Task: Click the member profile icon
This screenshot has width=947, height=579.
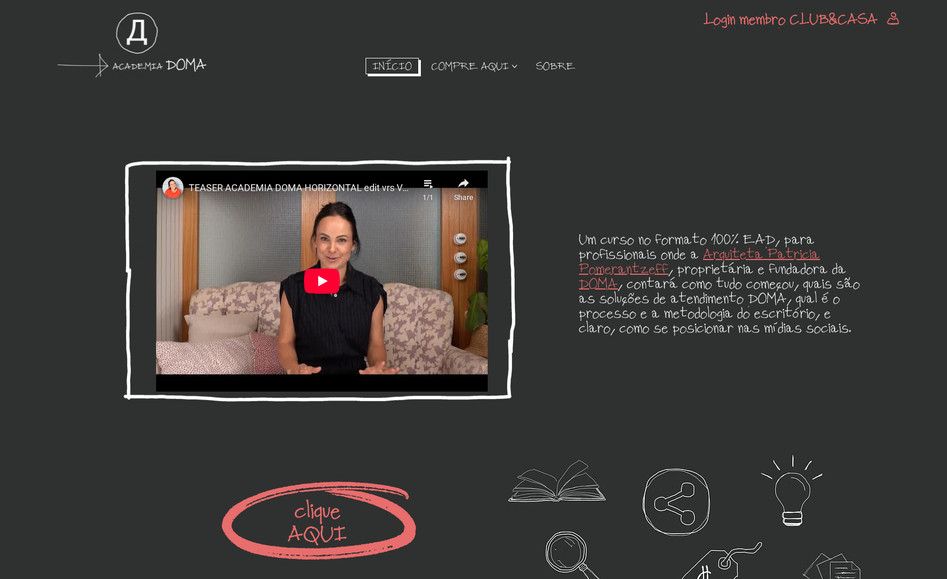Action: (893, 19)
